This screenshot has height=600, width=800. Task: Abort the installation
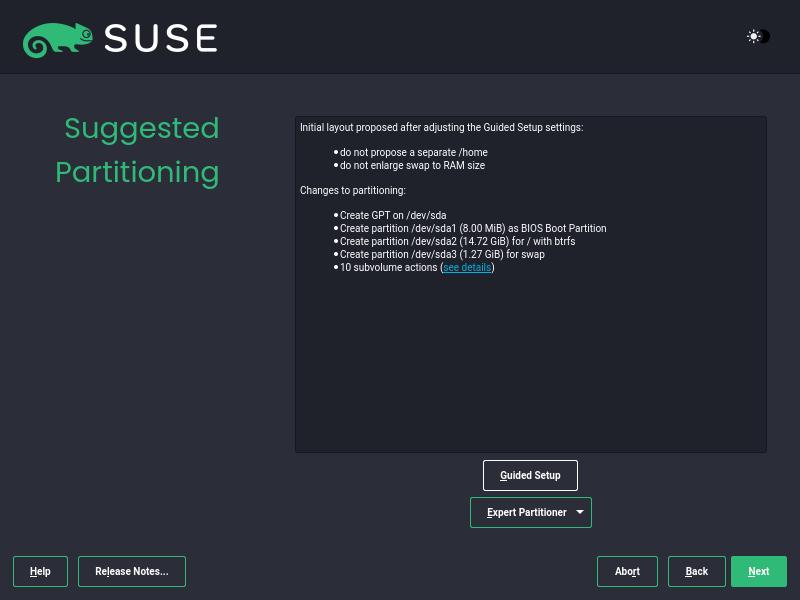click(x=627, y=571)
